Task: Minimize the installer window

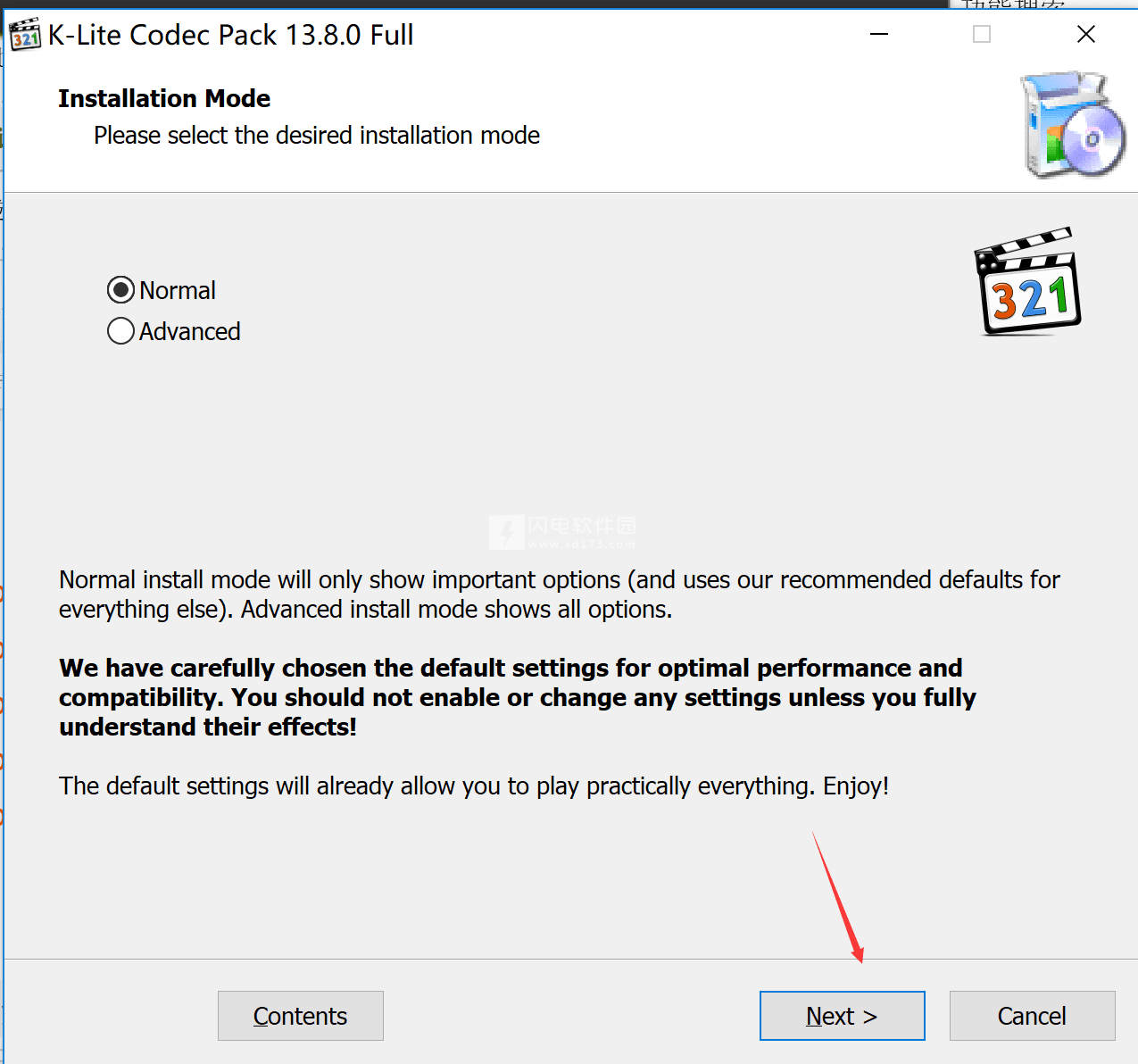Action: pyautogui.click(x=879, y=35)
